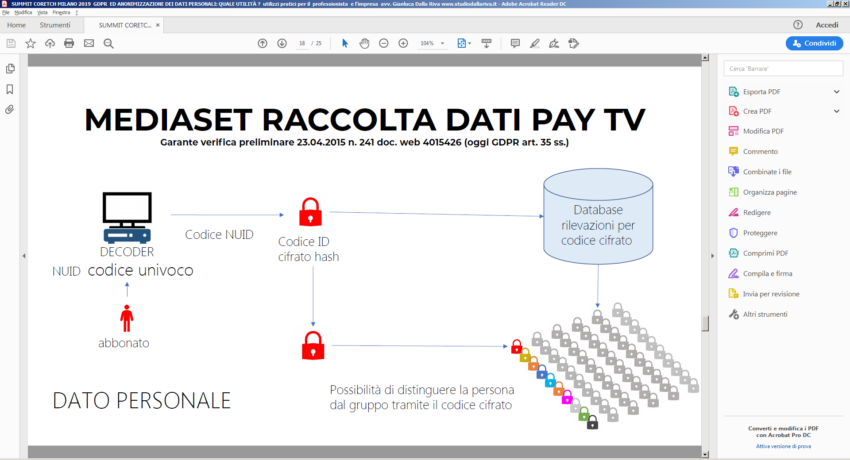Open attachments paperclip panel
850x460 pixels.
(10, 109)
